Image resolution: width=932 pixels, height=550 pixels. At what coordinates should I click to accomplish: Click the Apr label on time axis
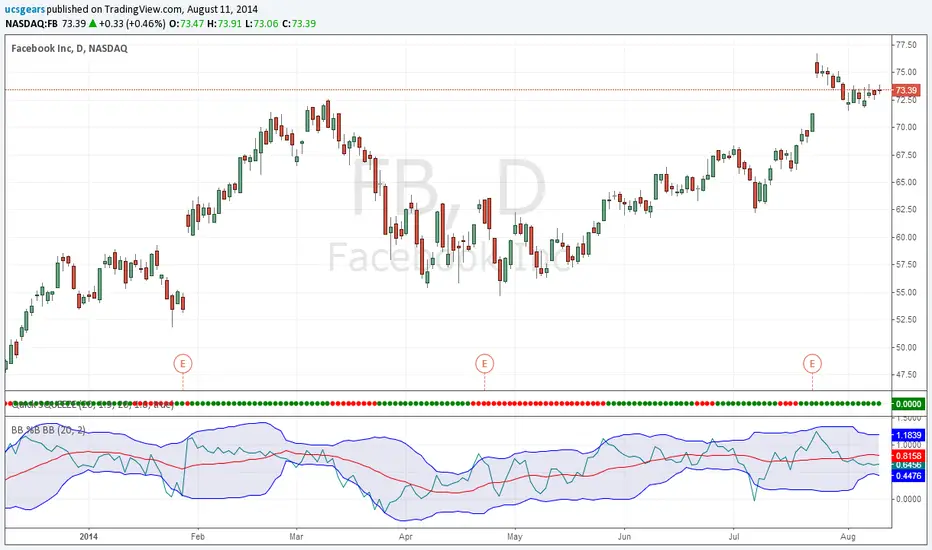tap(405, 536)
